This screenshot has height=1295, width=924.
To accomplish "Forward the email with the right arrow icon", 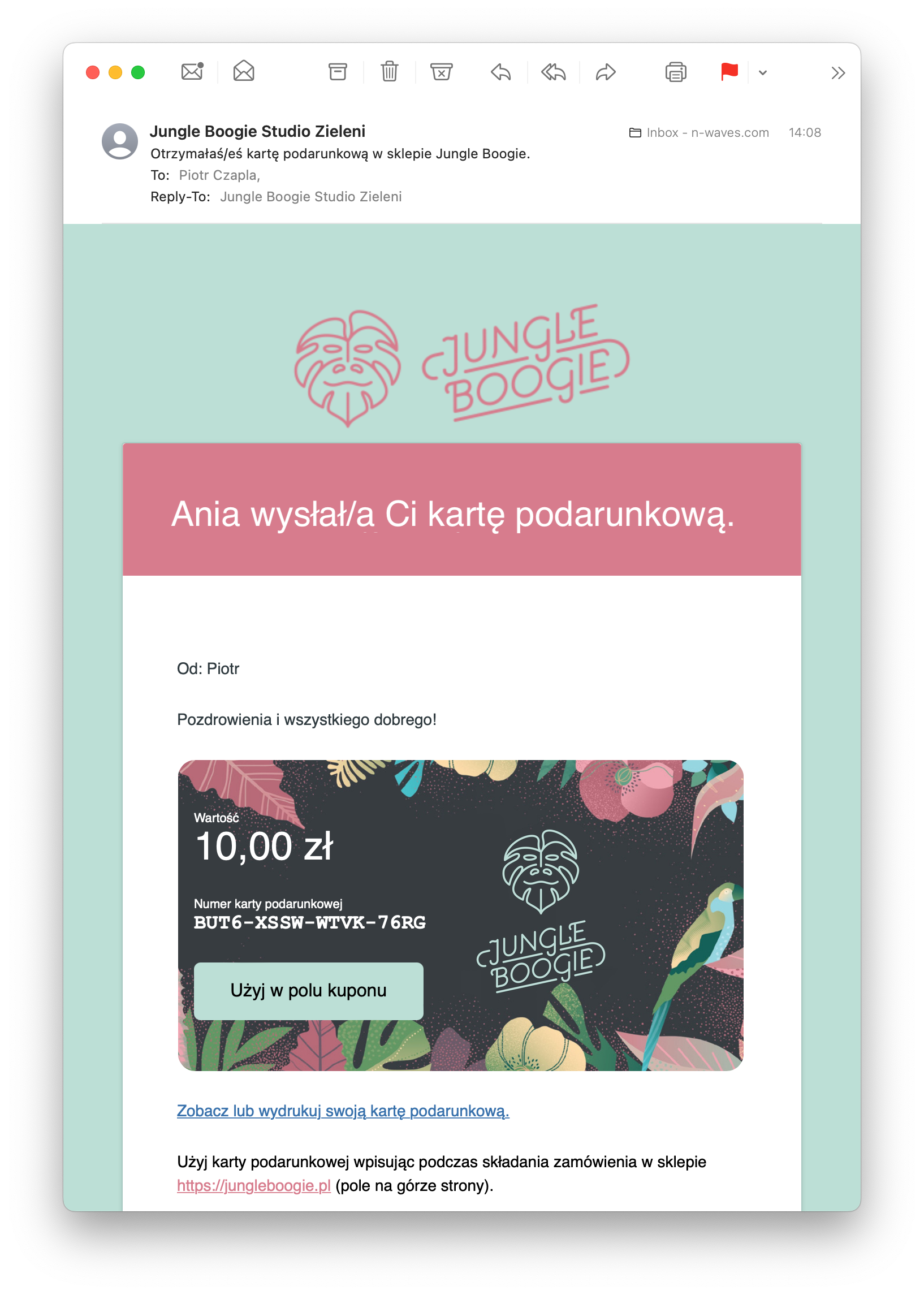I will [606, 72].
